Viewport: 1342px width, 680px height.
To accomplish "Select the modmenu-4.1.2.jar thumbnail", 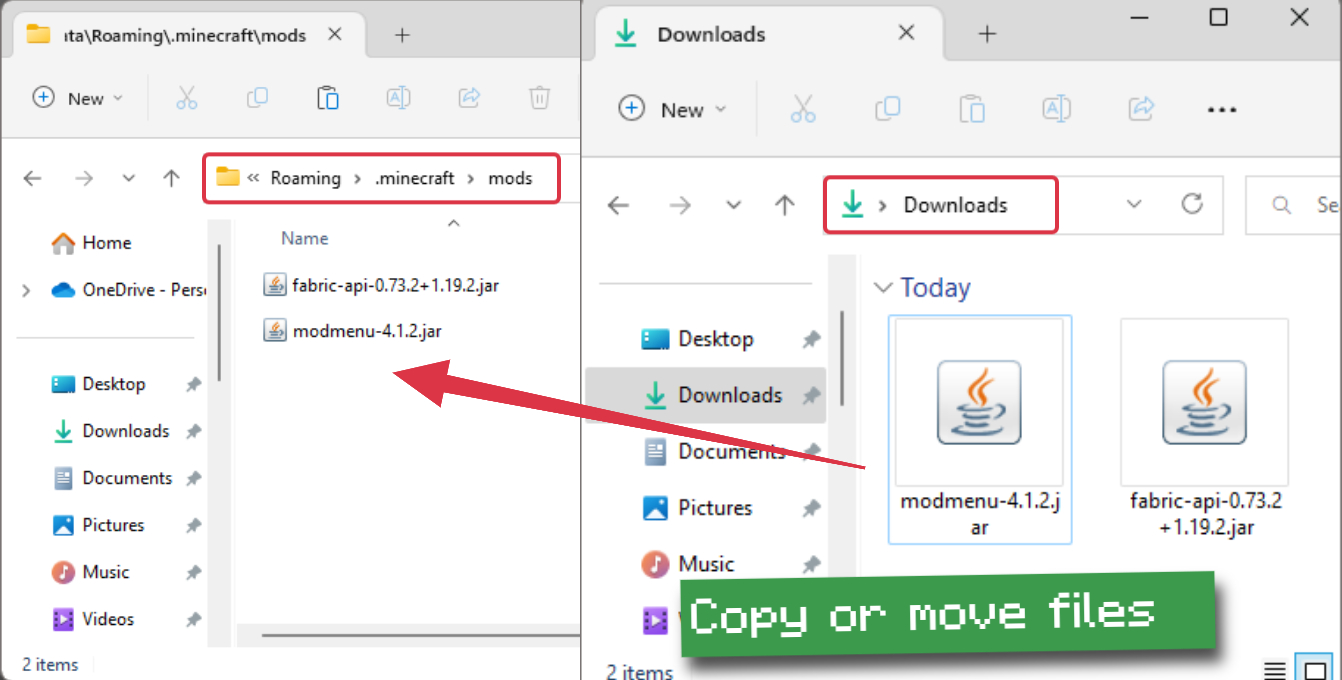I will coord(979,400).
